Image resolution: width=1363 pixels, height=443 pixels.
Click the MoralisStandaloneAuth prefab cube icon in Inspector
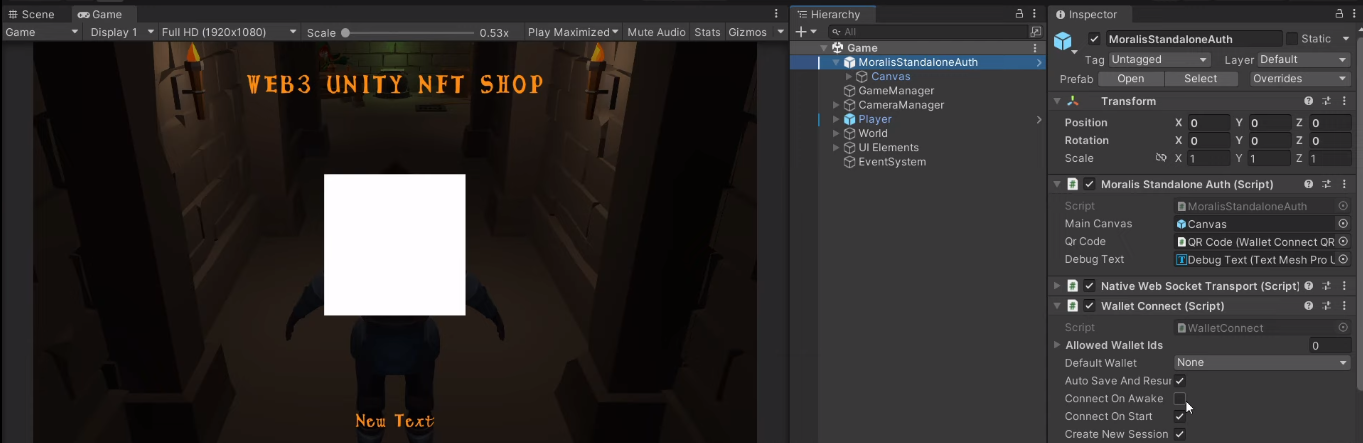point(1063,41)
